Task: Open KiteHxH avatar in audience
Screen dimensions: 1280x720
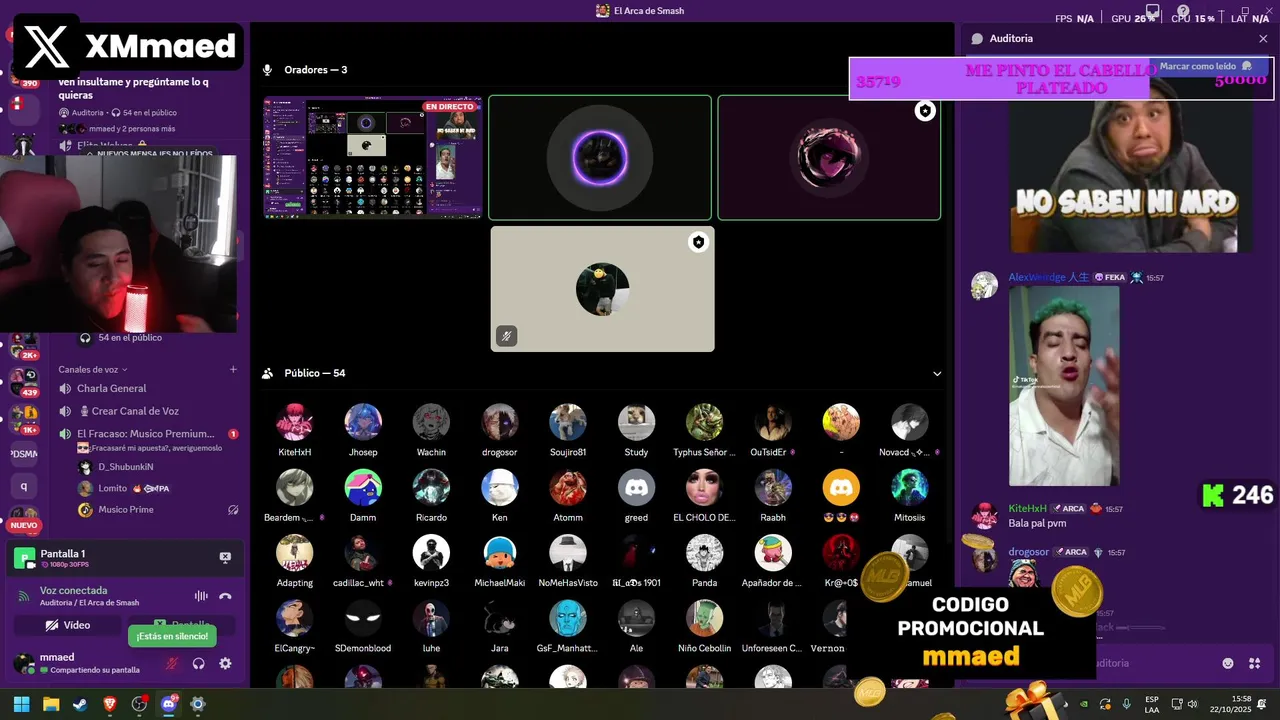Action: [x=294, y=422]
